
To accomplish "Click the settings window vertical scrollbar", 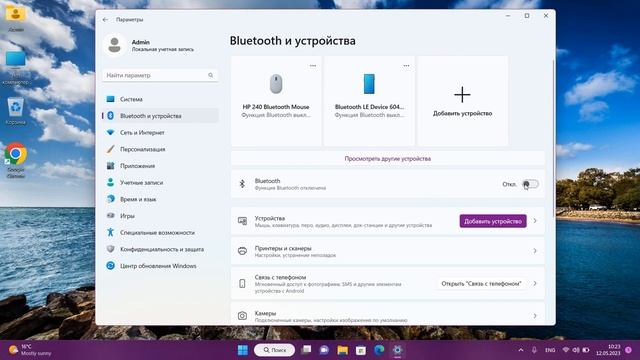I will click(x=553, y=138).
